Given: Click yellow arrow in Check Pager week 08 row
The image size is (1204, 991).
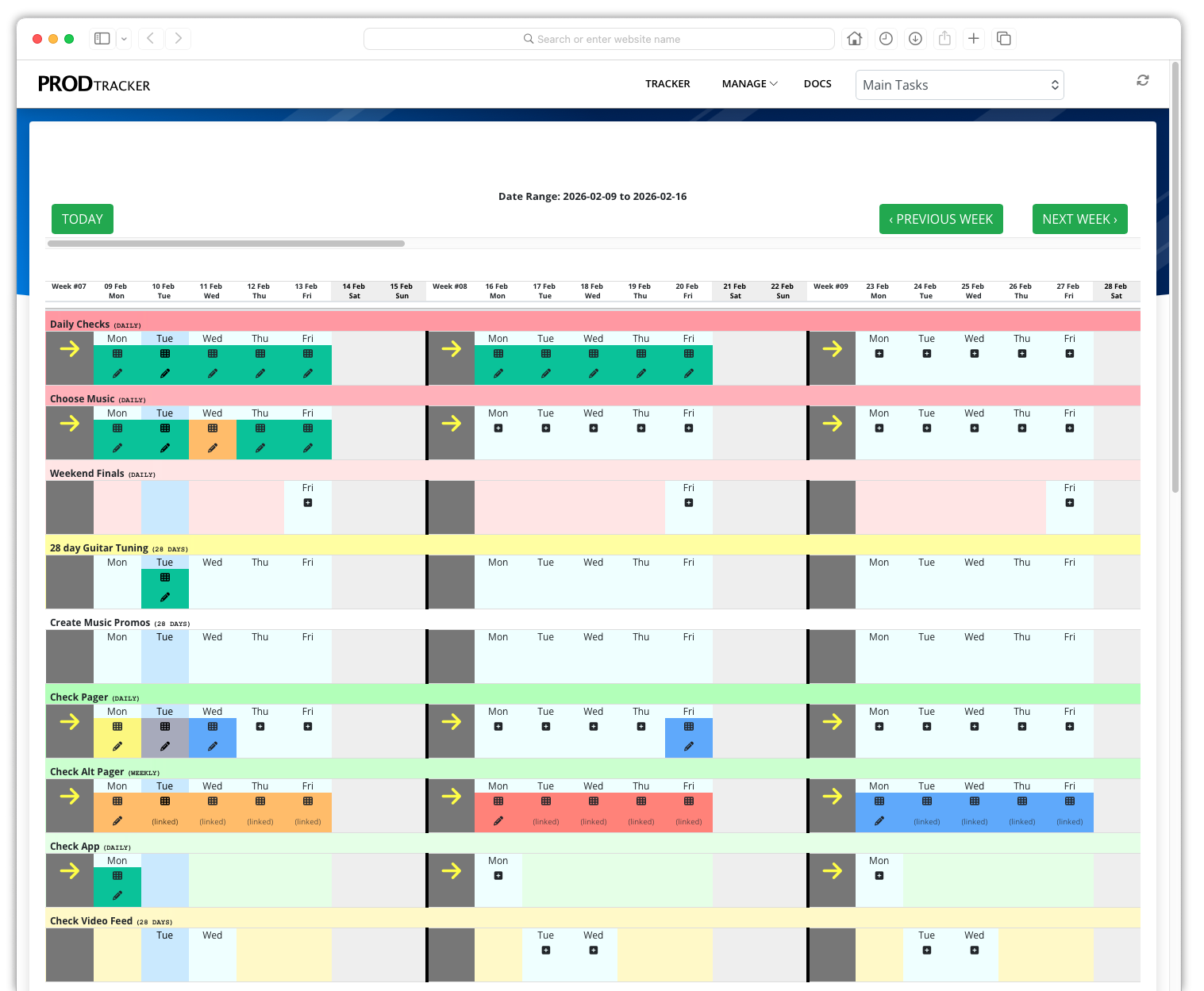Looking at the screenshot, I should (x=451, y=721).
